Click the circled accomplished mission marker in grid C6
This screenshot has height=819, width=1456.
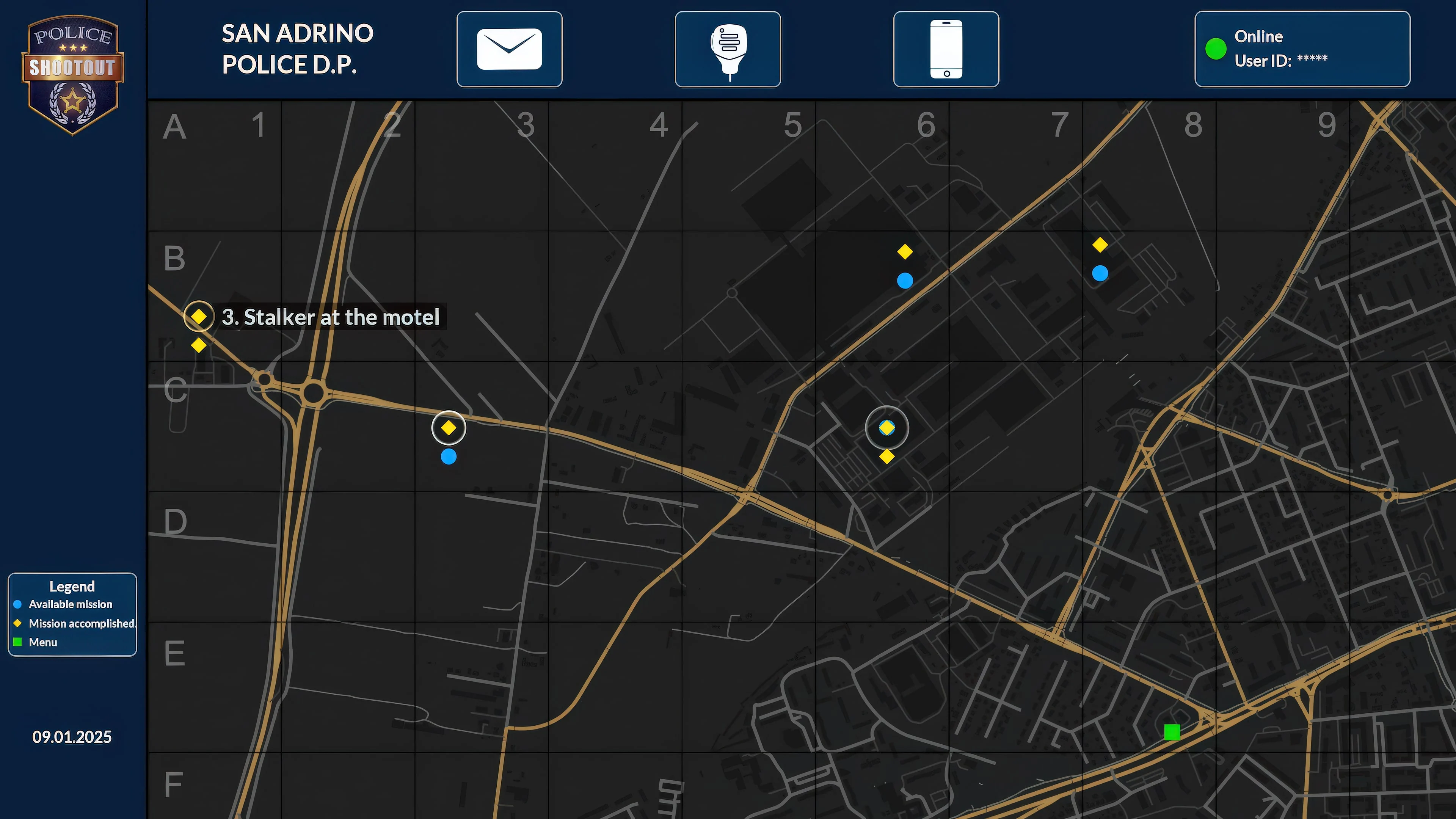pyautogui.click(x=887, y=428)
